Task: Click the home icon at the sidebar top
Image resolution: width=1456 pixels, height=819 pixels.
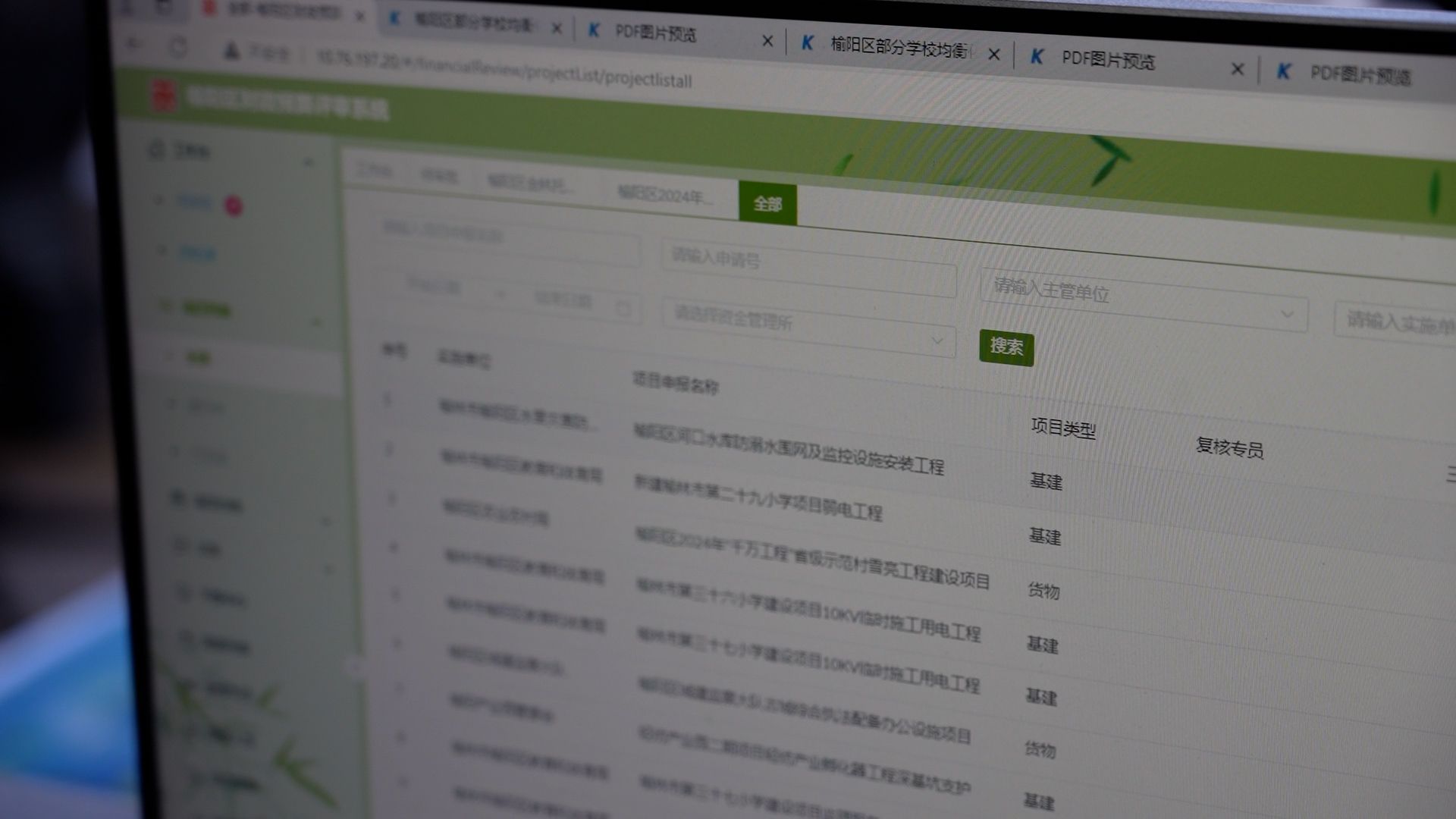Action: coord(156,149)
